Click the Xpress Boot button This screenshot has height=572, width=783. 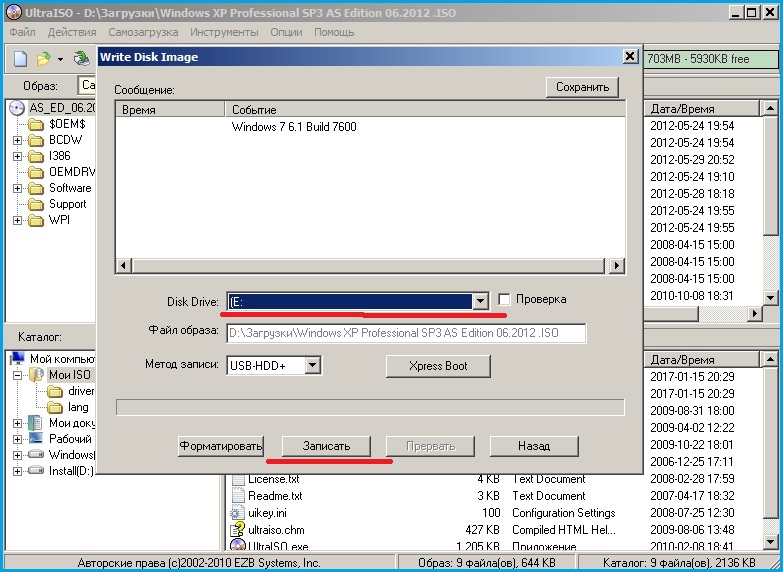tap(438, 366)
